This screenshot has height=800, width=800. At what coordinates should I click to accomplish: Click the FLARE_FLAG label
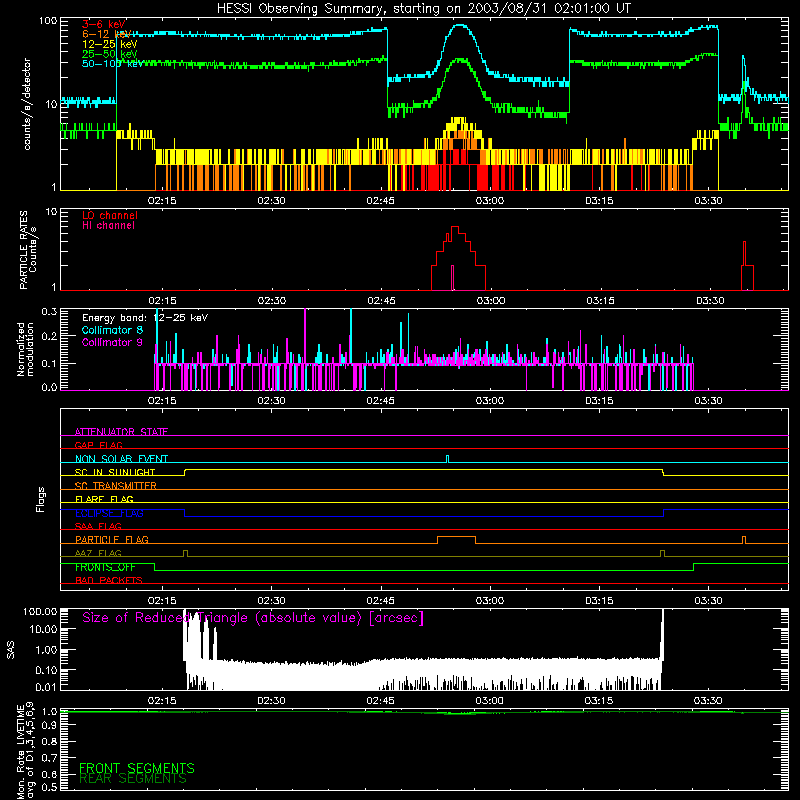pos(104,499)
